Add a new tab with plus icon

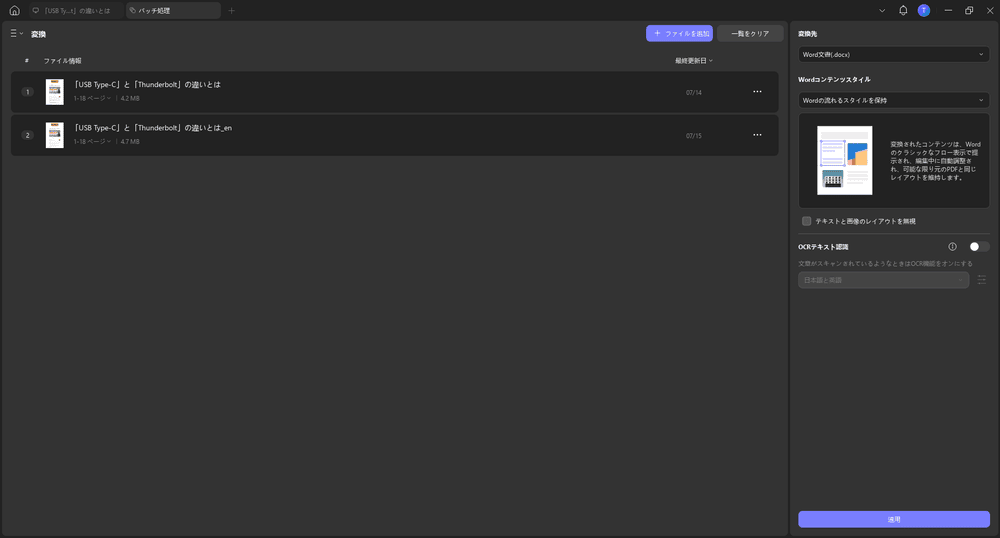point(232,10)
